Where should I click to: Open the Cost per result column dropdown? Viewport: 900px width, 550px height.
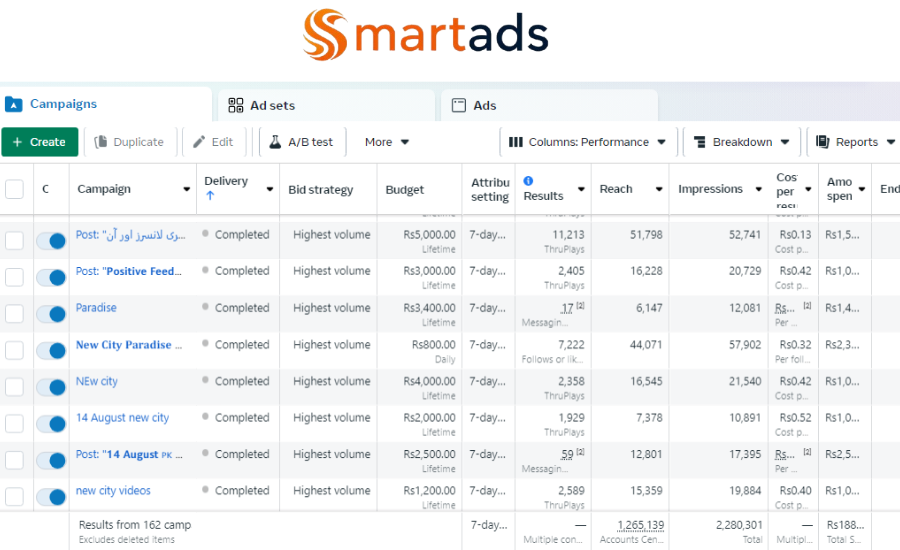808,189
